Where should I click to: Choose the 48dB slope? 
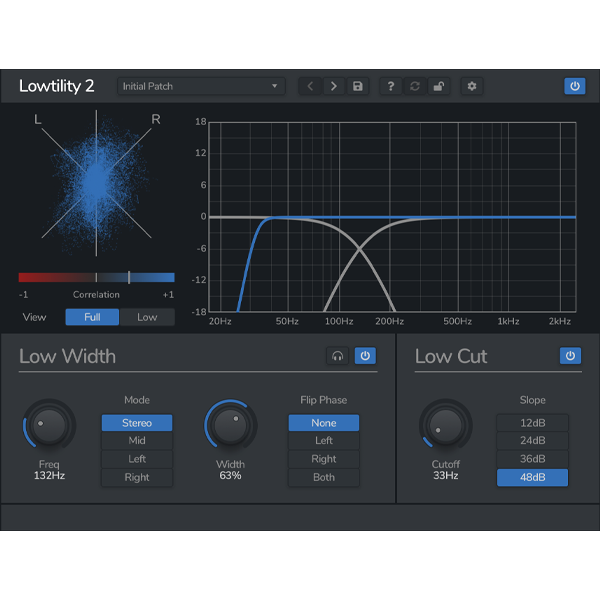coord(532,477)
